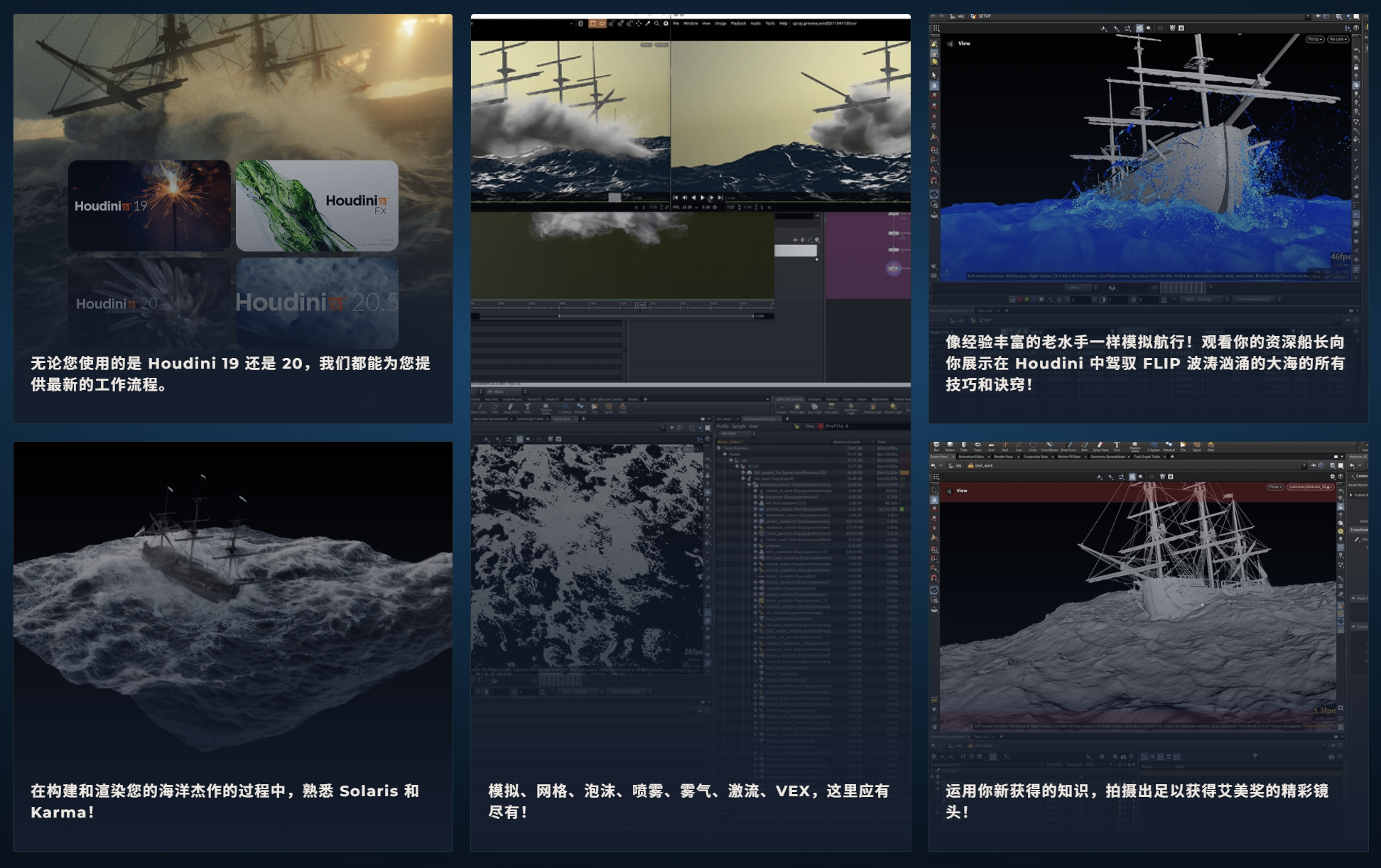Select the Font shelf tool

pos(1116,445)
